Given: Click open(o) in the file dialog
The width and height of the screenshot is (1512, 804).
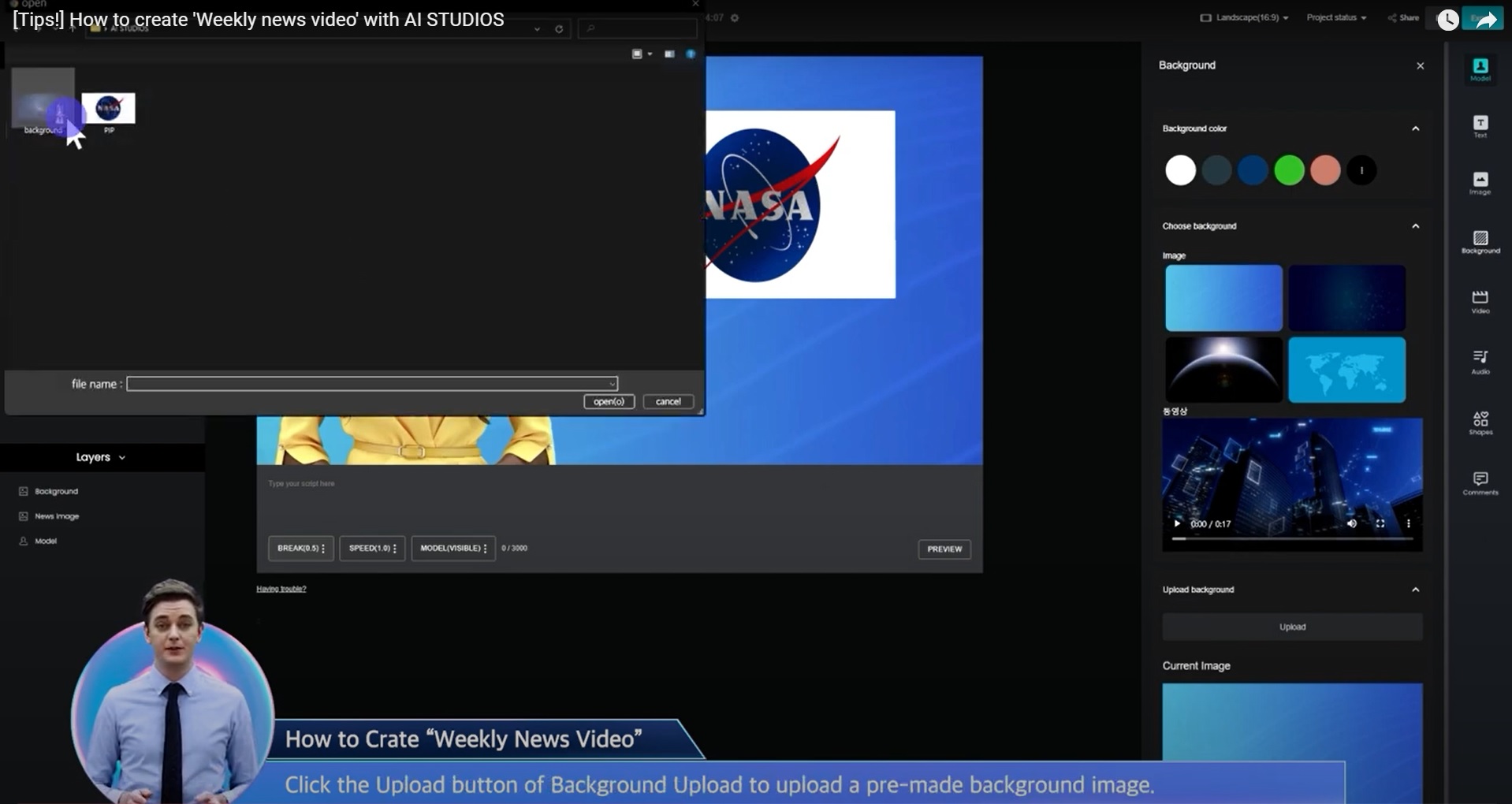Looking at the screenshot, I should click(609, 401).
